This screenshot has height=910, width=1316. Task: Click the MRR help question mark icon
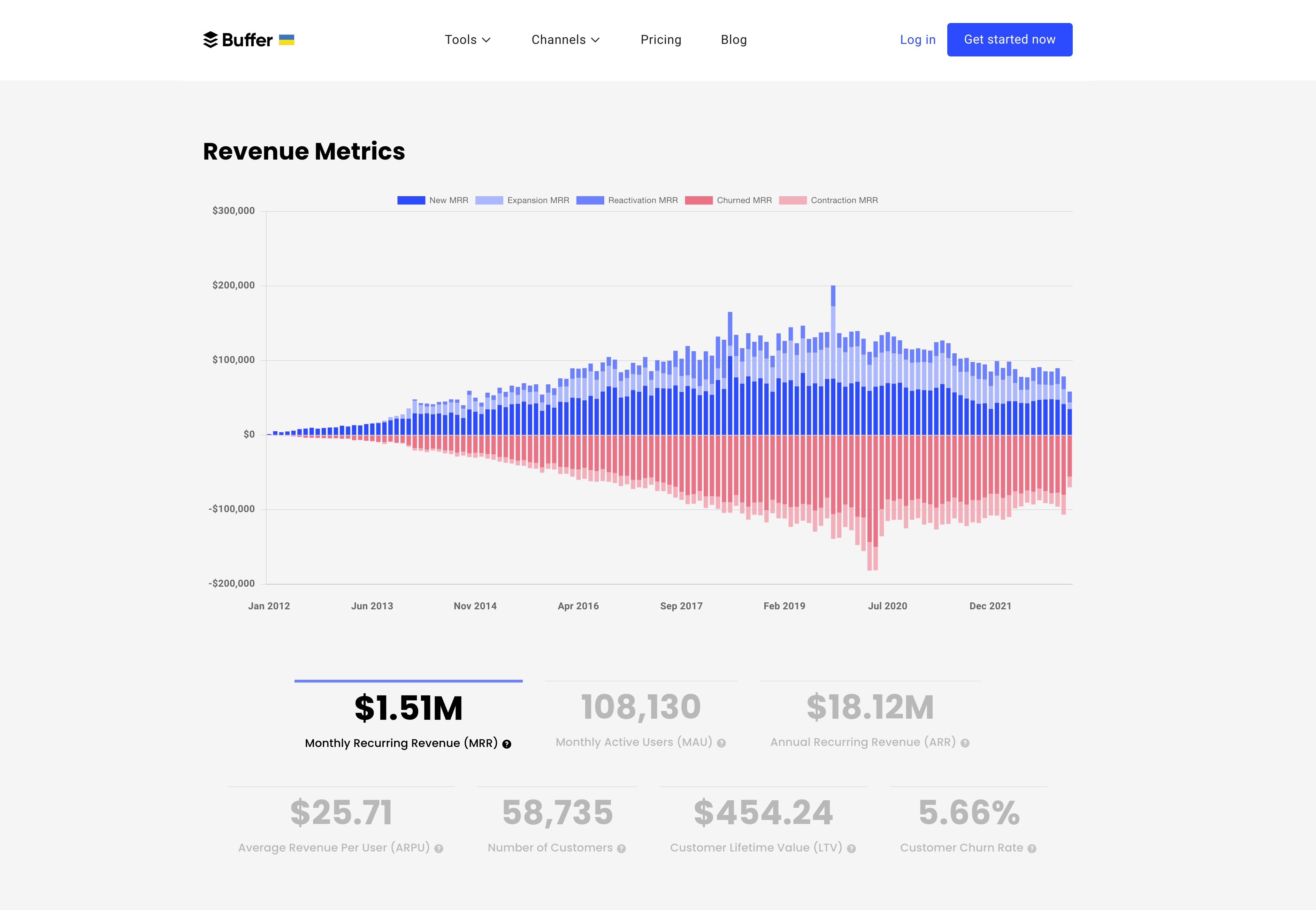tap(506, 744)
